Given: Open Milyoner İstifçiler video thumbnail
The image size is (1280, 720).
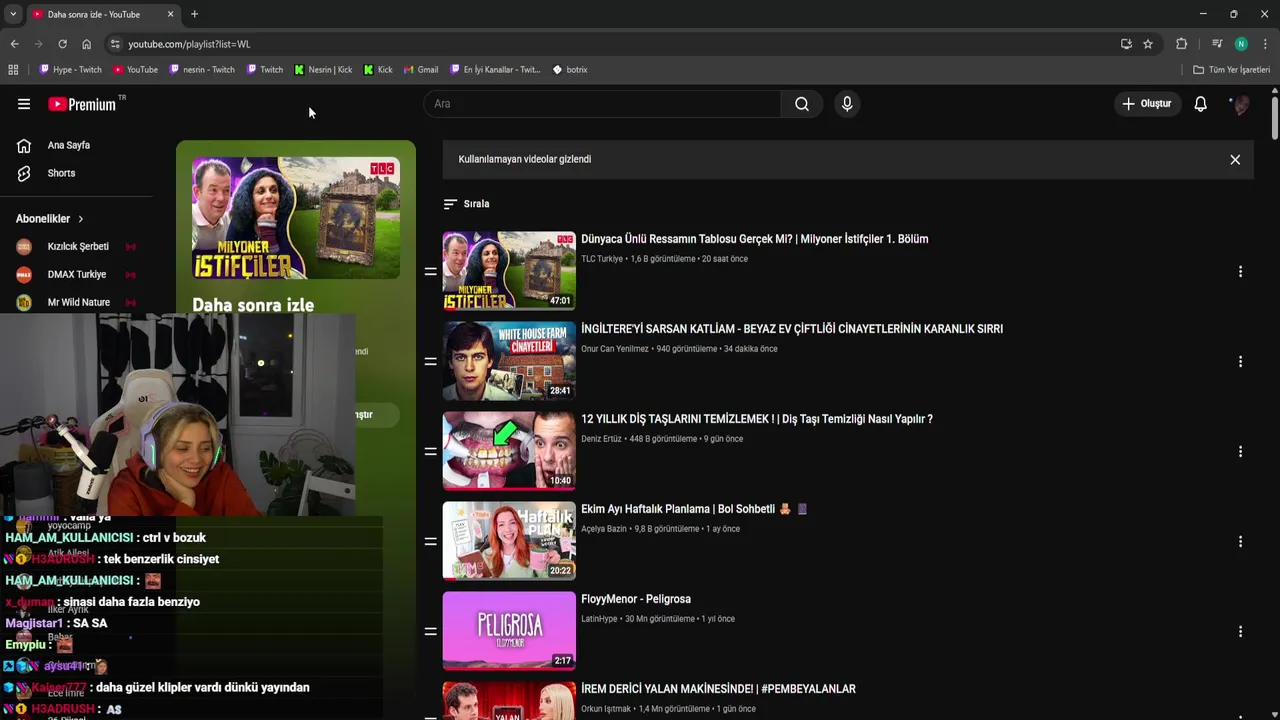Looking at the screenshot, I should click(x=509, y=270).
